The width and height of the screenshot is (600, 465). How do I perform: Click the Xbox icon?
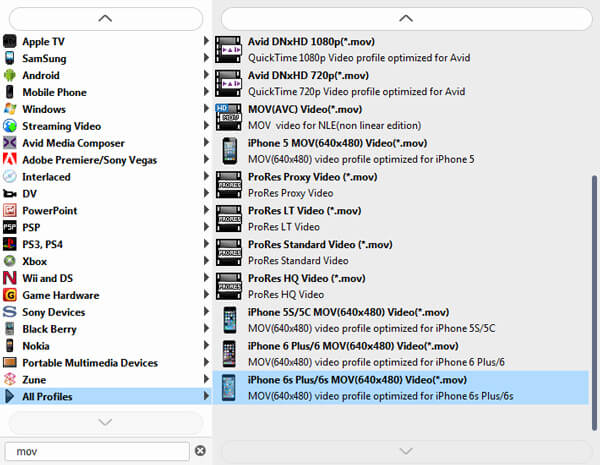10,261
